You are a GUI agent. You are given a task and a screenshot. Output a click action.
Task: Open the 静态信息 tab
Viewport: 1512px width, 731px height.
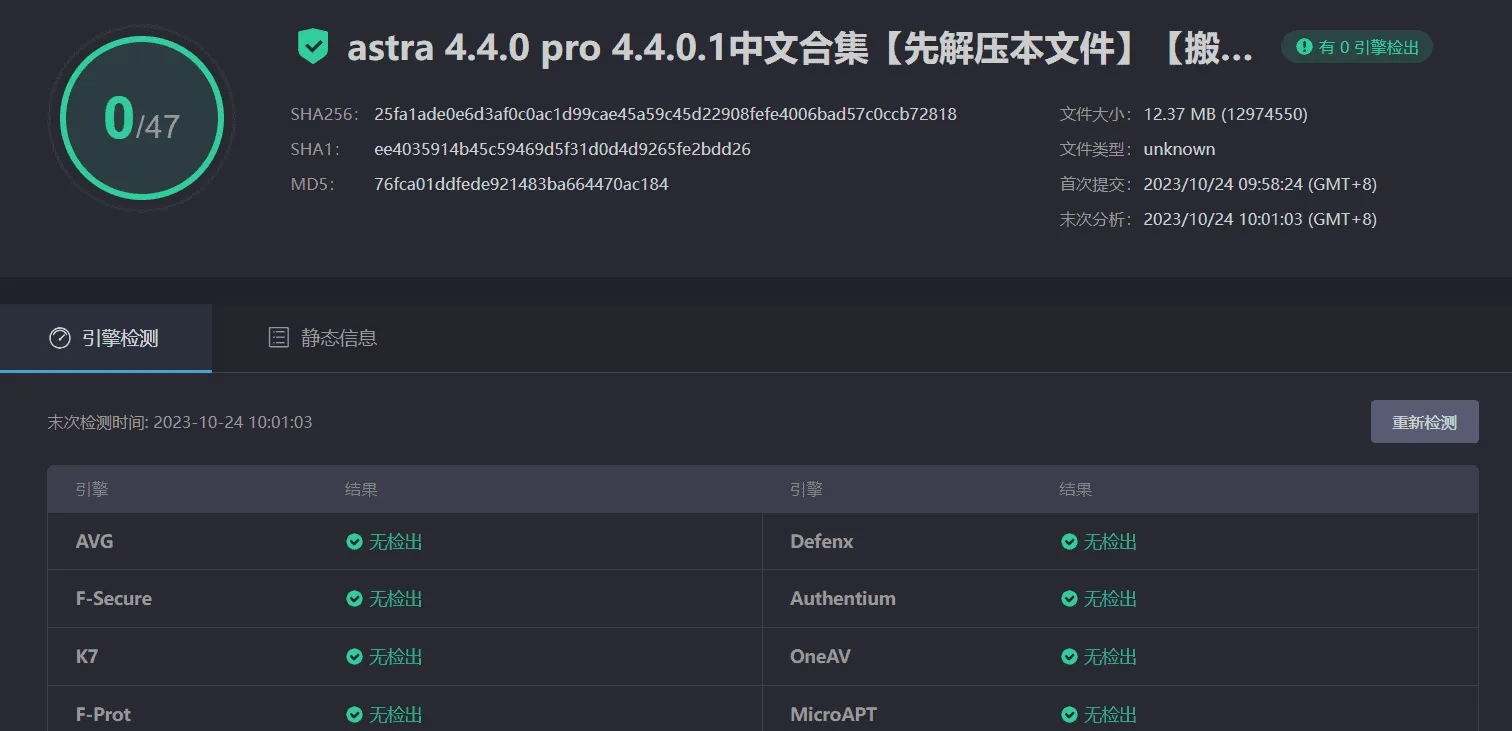point(323,338)
